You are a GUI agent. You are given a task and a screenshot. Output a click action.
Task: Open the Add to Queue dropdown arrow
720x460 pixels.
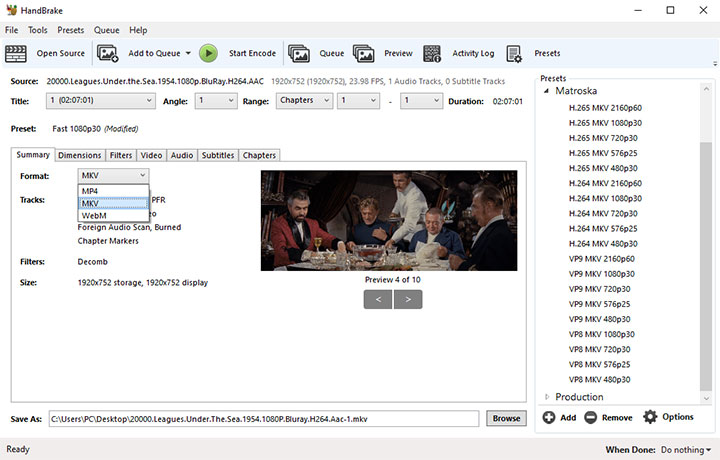(x=188, y=53)
